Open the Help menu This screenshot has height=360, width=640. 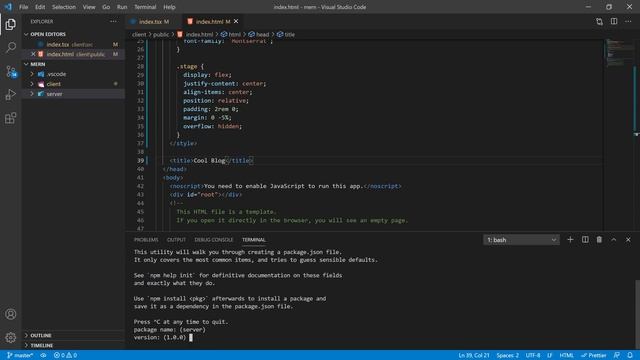pyautogui.click(x=169, y=7)
